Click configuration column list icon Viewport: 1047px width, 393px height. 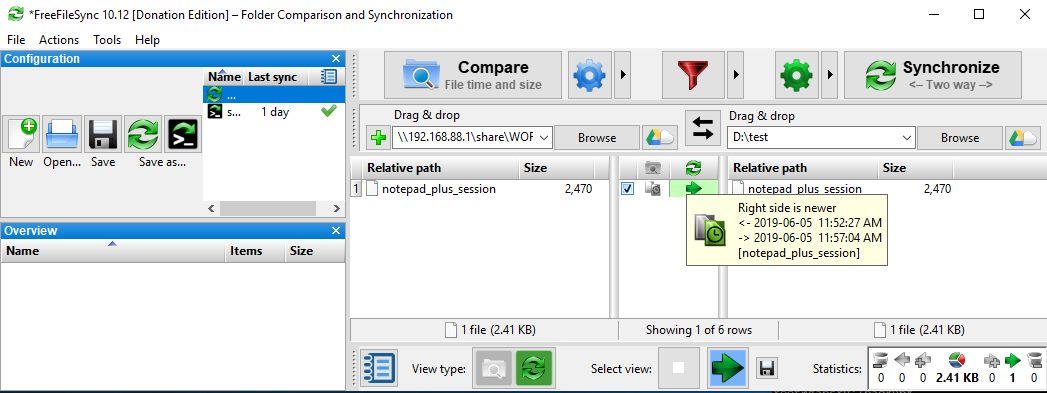coord(329,77)
